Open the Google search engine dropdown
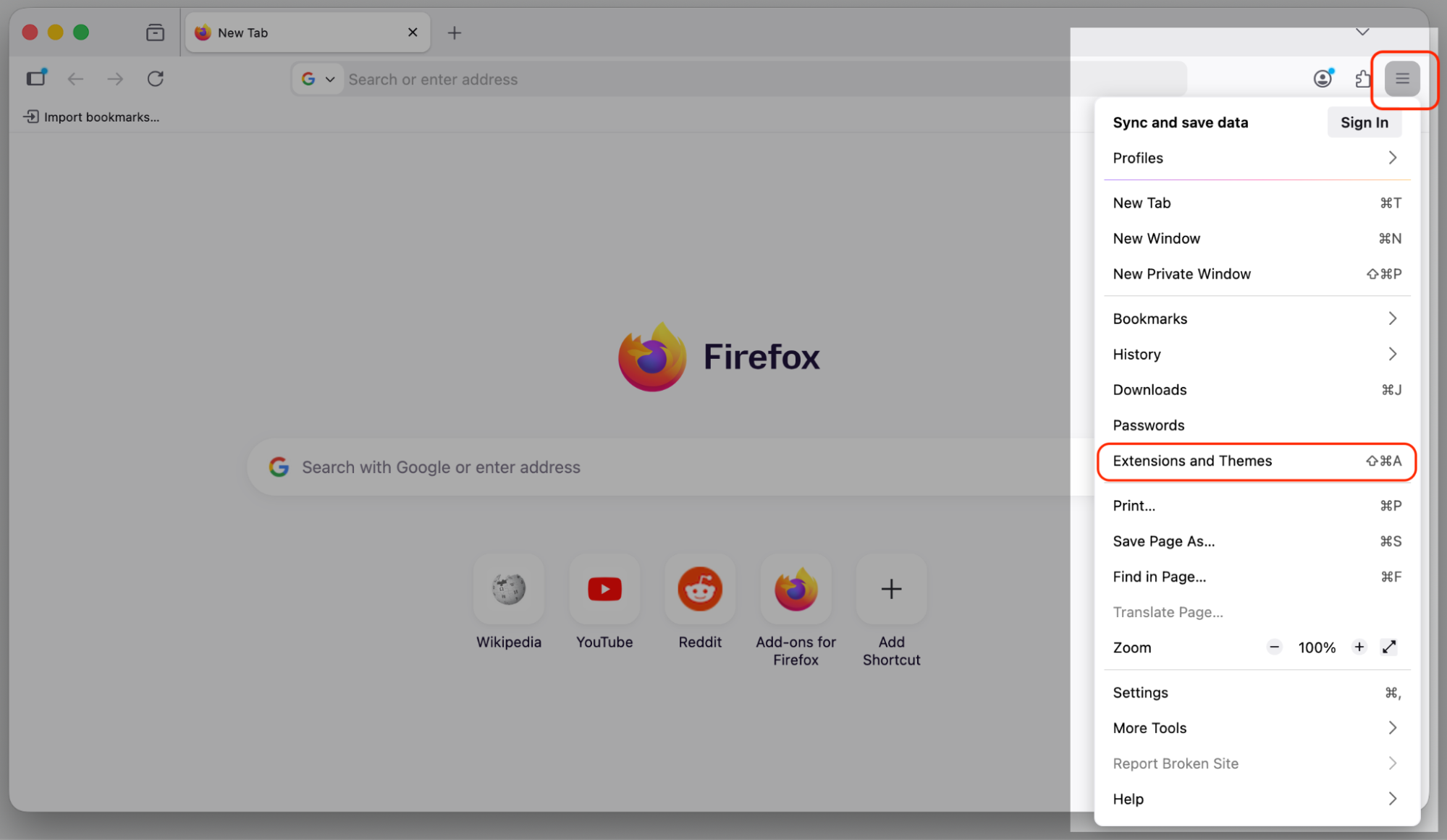 click(x=318, y=79)
